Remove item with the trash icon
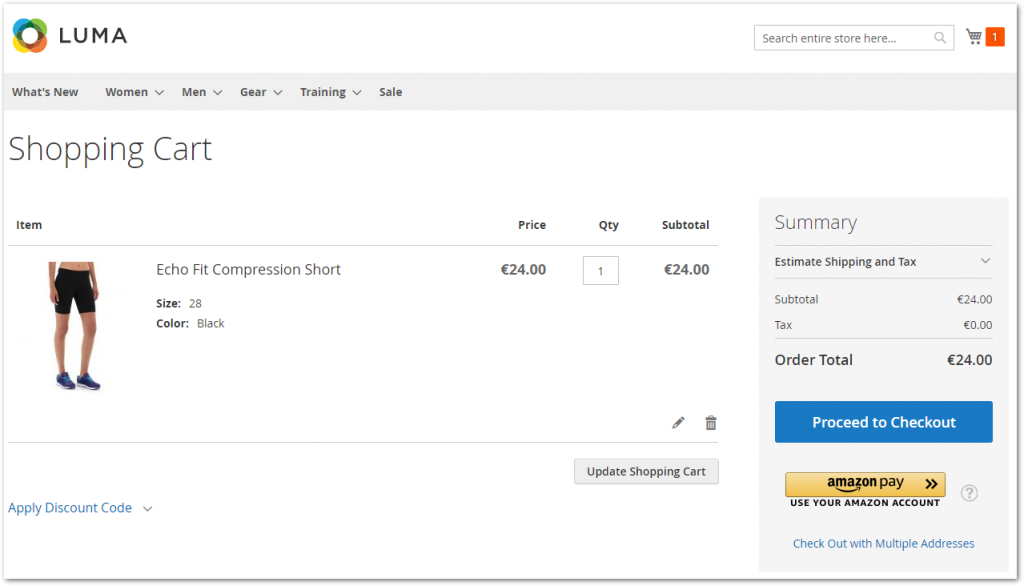 (x=711, y=423)
